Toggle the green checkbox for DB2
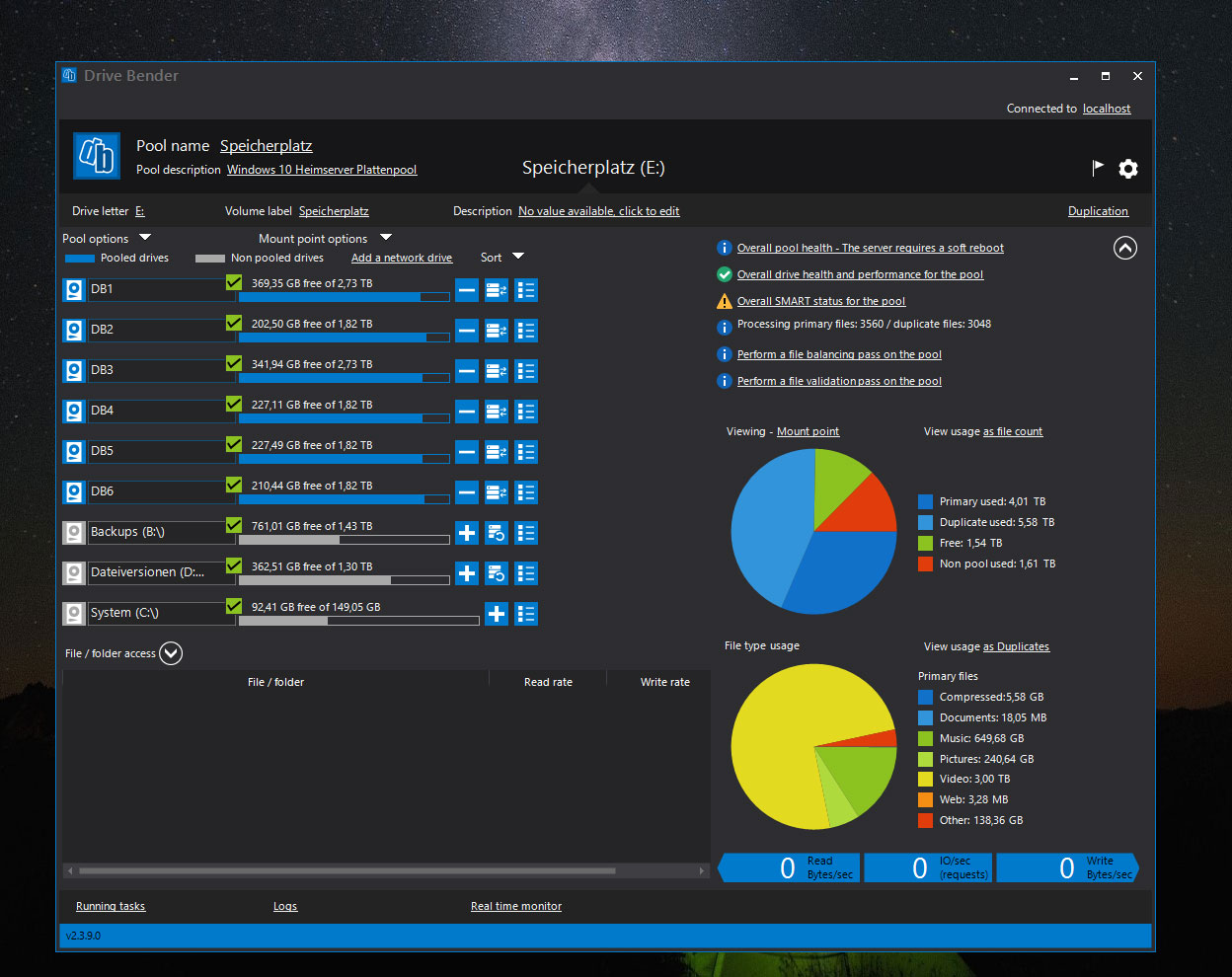 click(x=234, y=323)
